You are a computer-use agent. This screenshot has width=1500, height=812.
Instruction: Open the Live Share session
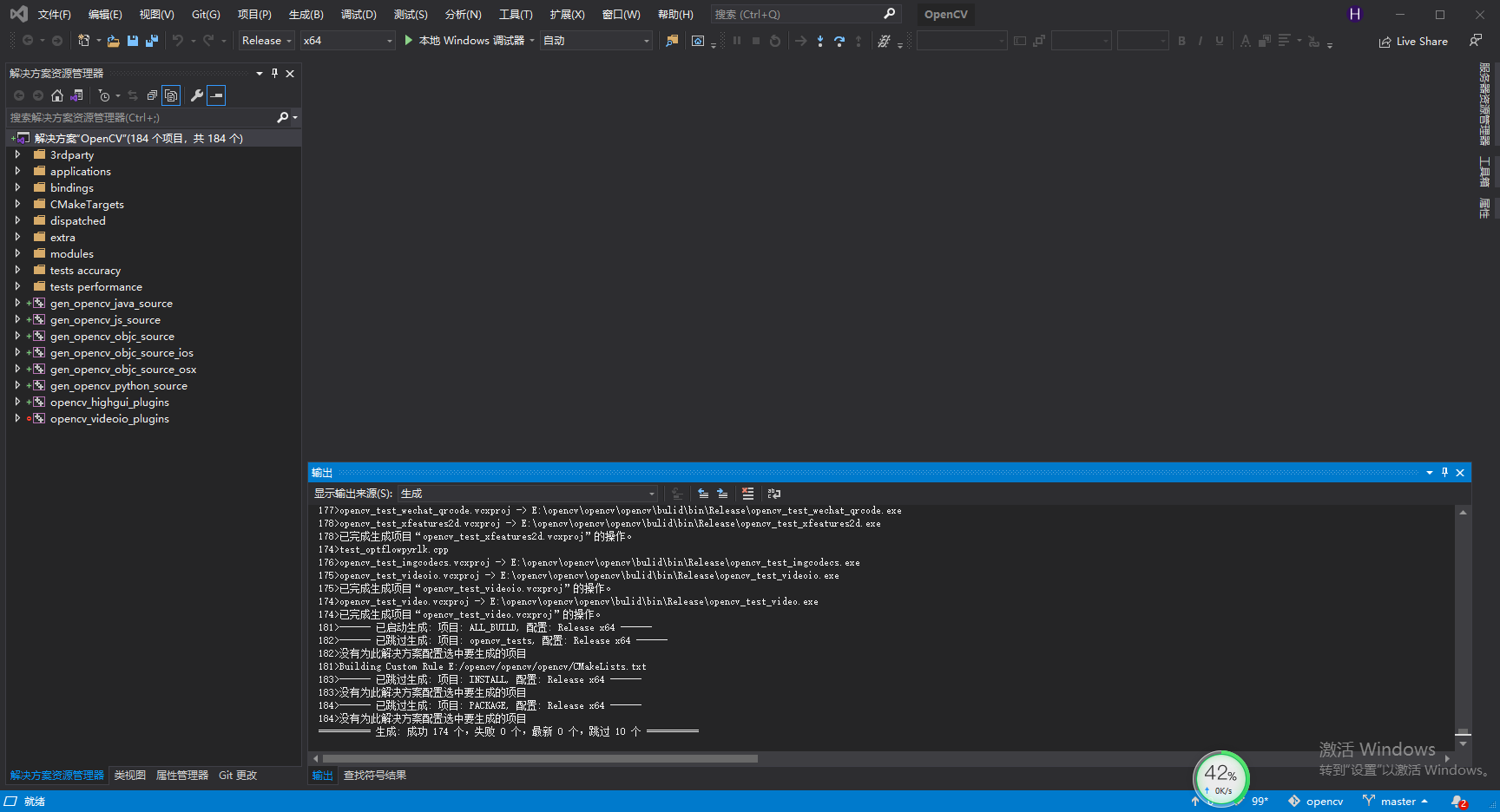1412,41
